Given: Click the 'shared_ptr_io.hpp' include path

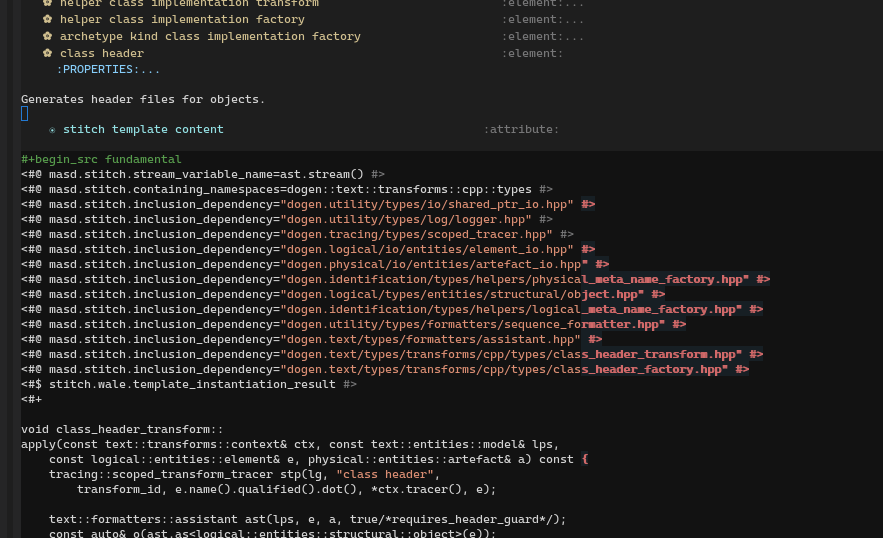Looking at the screenshot, I should pyautogui.click(x=427, y=204).
